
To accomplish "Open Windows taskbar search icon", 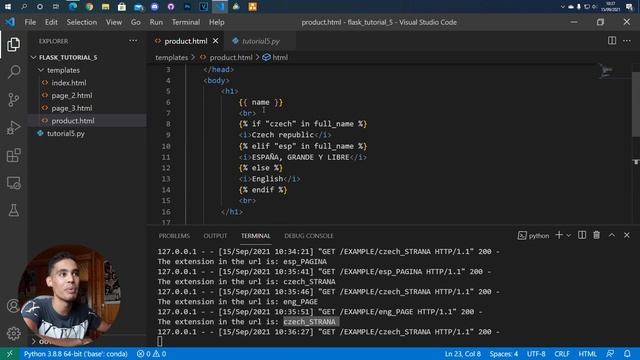I will click(x=24, y=7).
